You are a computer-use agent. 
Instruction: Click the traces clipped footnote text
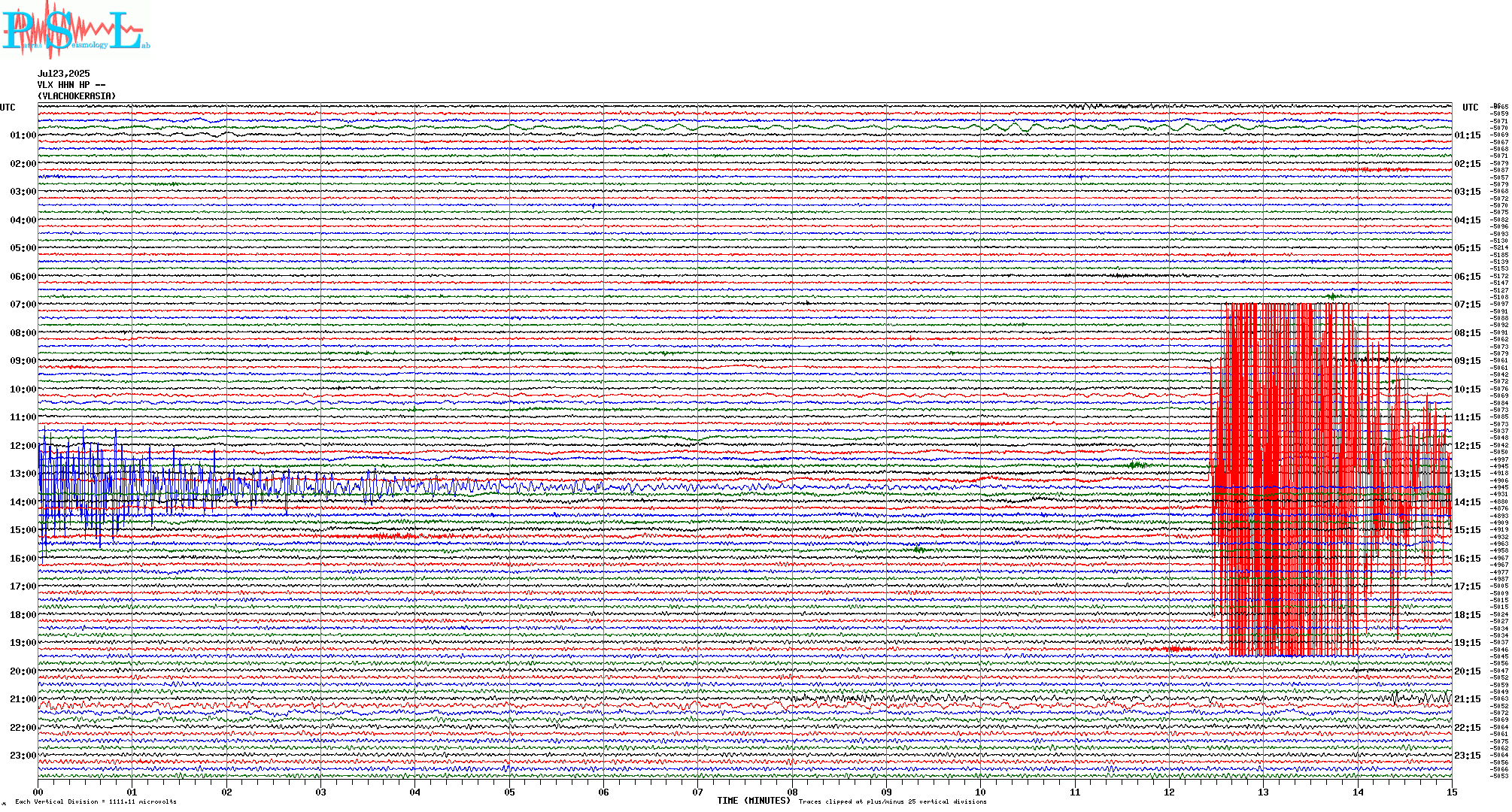pyautogui.click(x=892, y=801)
